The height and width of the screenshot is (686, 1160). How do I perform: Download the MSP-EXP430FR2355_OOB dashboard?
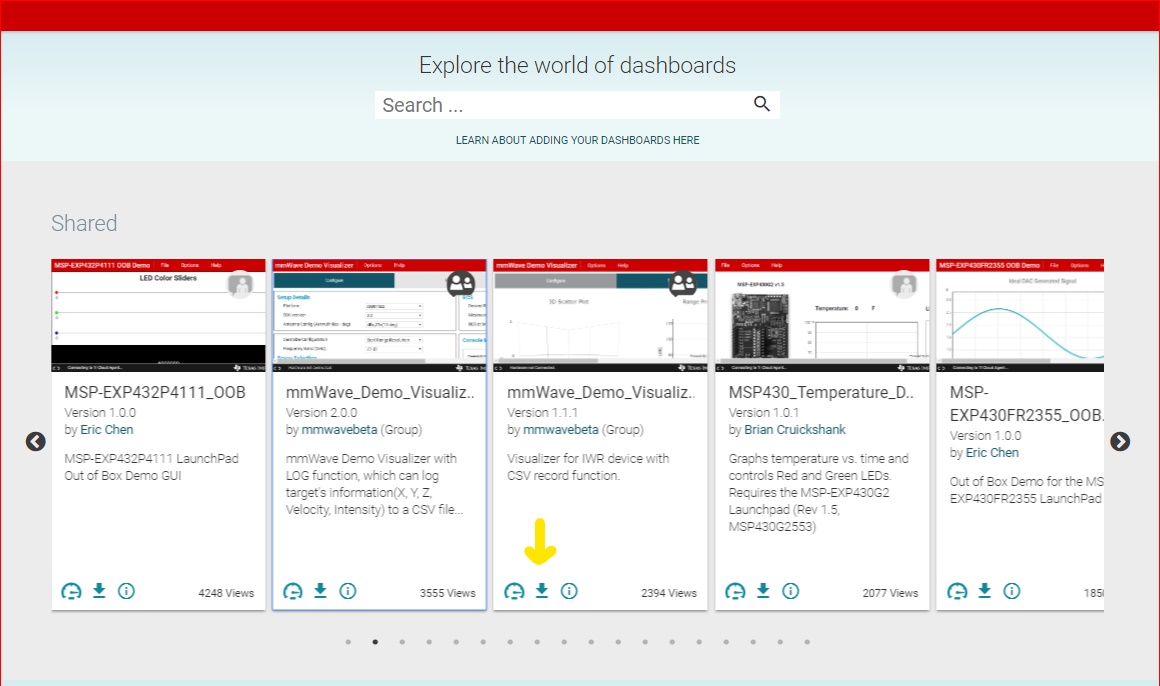tap(985, 591)
